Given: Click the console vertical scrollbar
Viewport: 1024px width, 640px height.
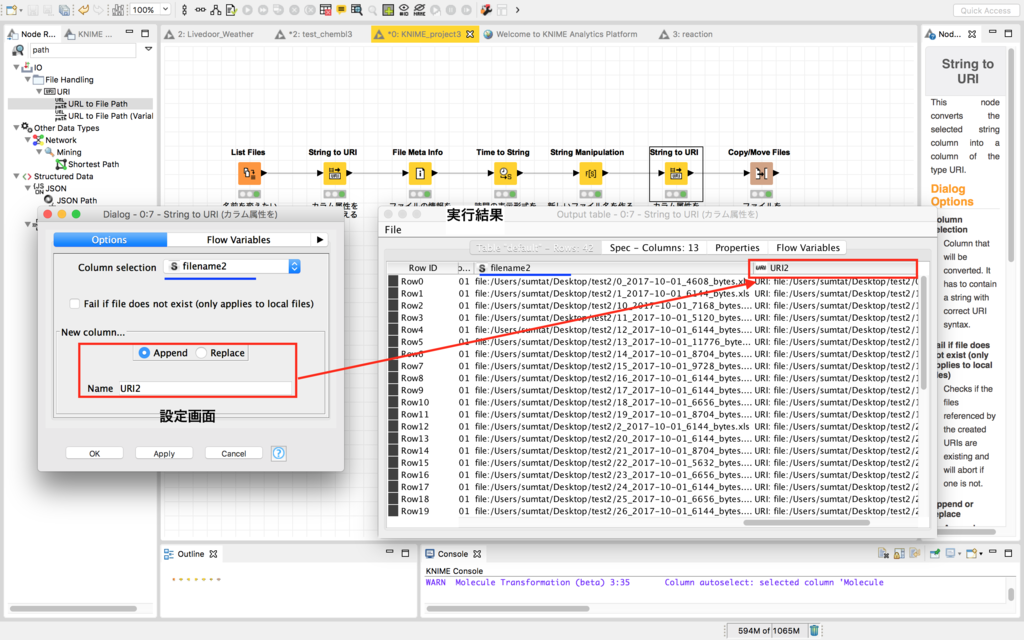Looking at the screenshot, I should coord(1011,594).
